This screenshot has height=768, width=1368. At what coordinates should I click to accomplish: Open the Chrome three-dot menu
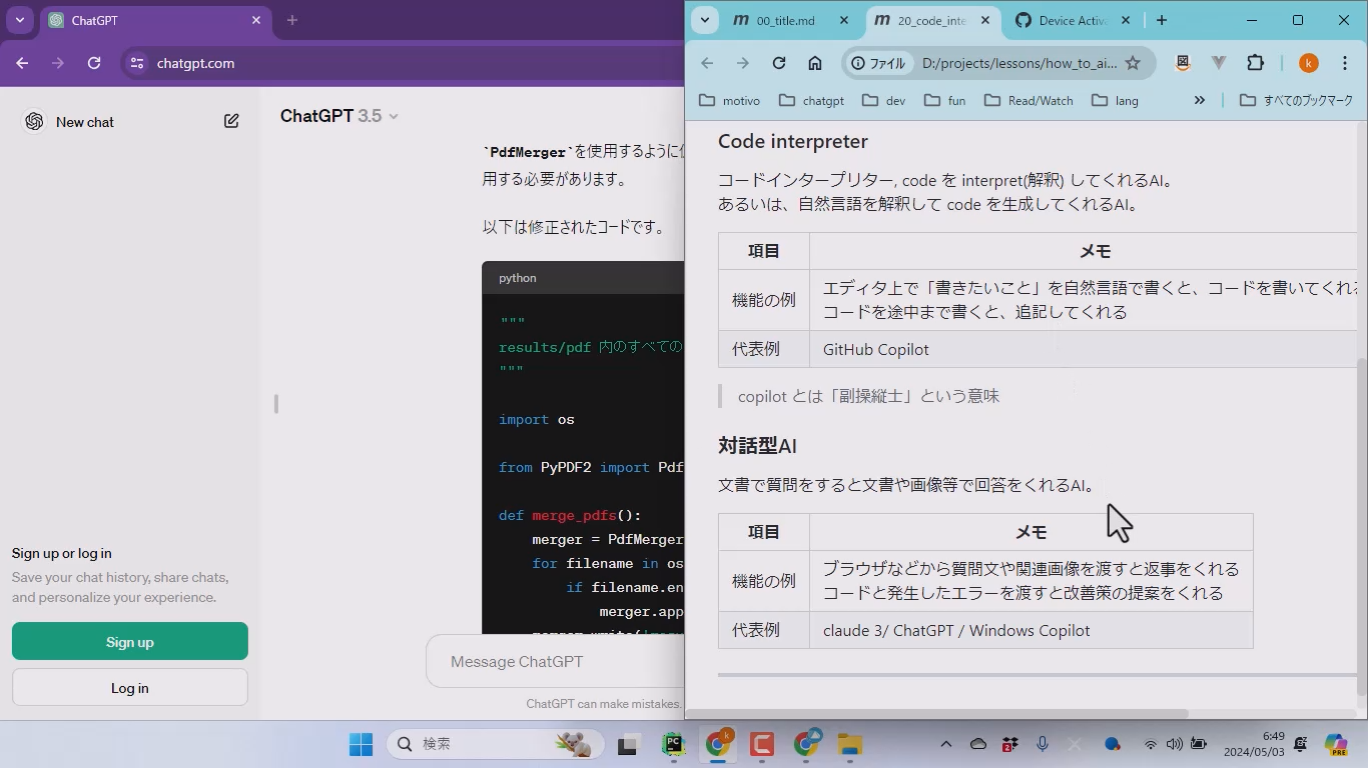(x=1346, y=62)
